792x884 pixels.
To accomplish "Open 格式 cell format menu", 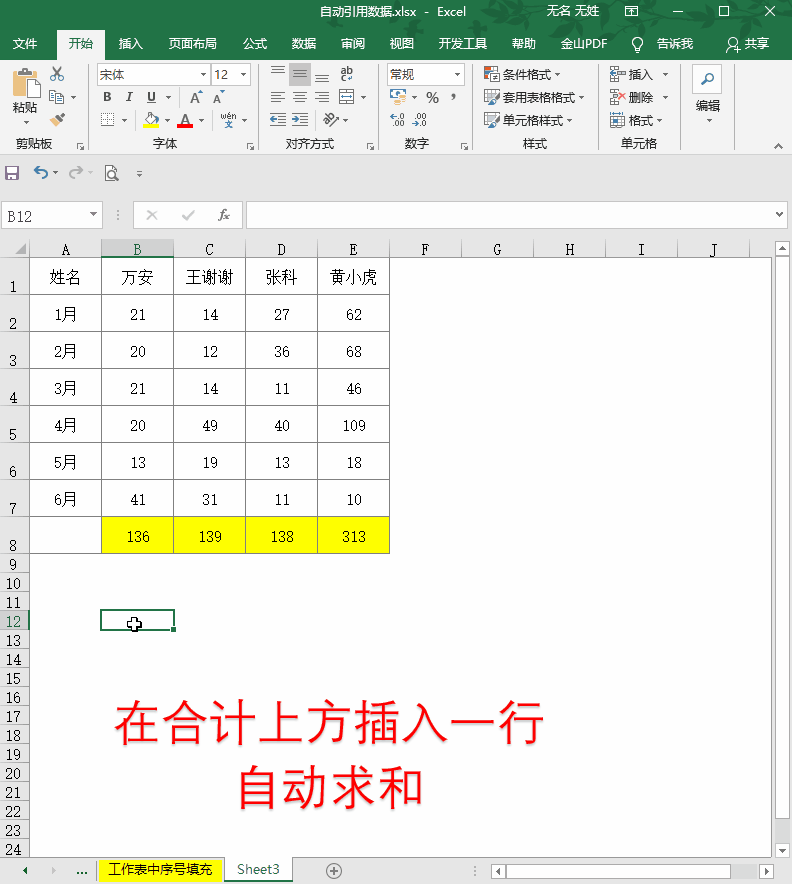I will coord(636,120).
